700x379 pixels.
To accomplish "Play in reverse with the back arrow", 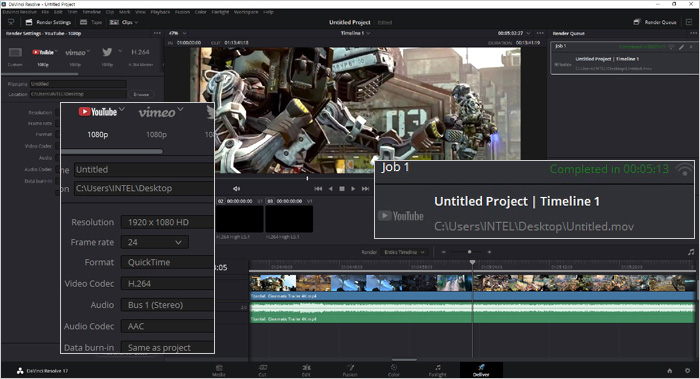I will click(x=330, y=189).
